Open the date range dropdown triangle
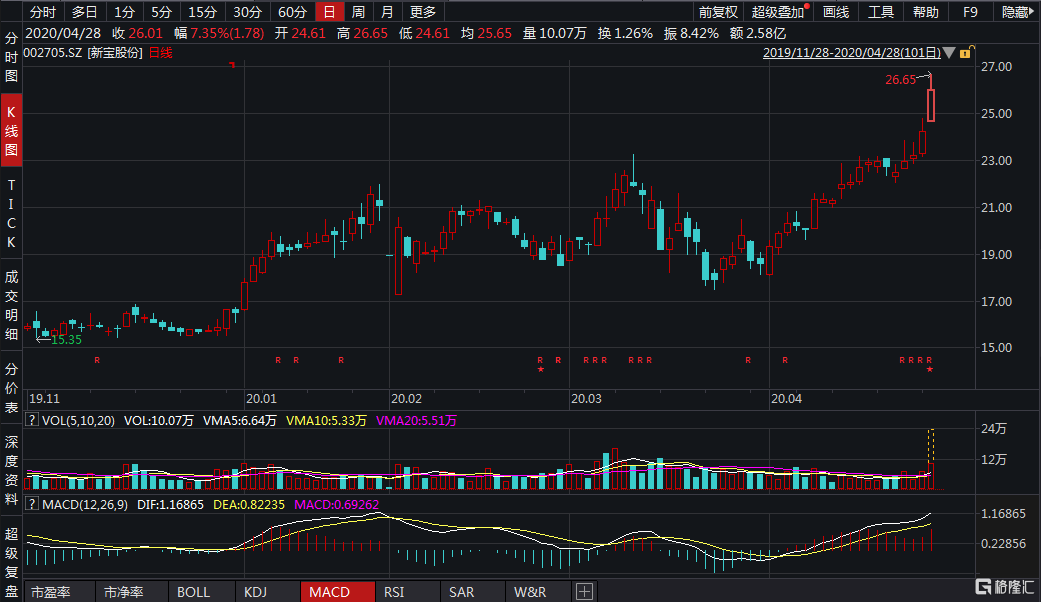1041x602 pixels. click(949, 53)
